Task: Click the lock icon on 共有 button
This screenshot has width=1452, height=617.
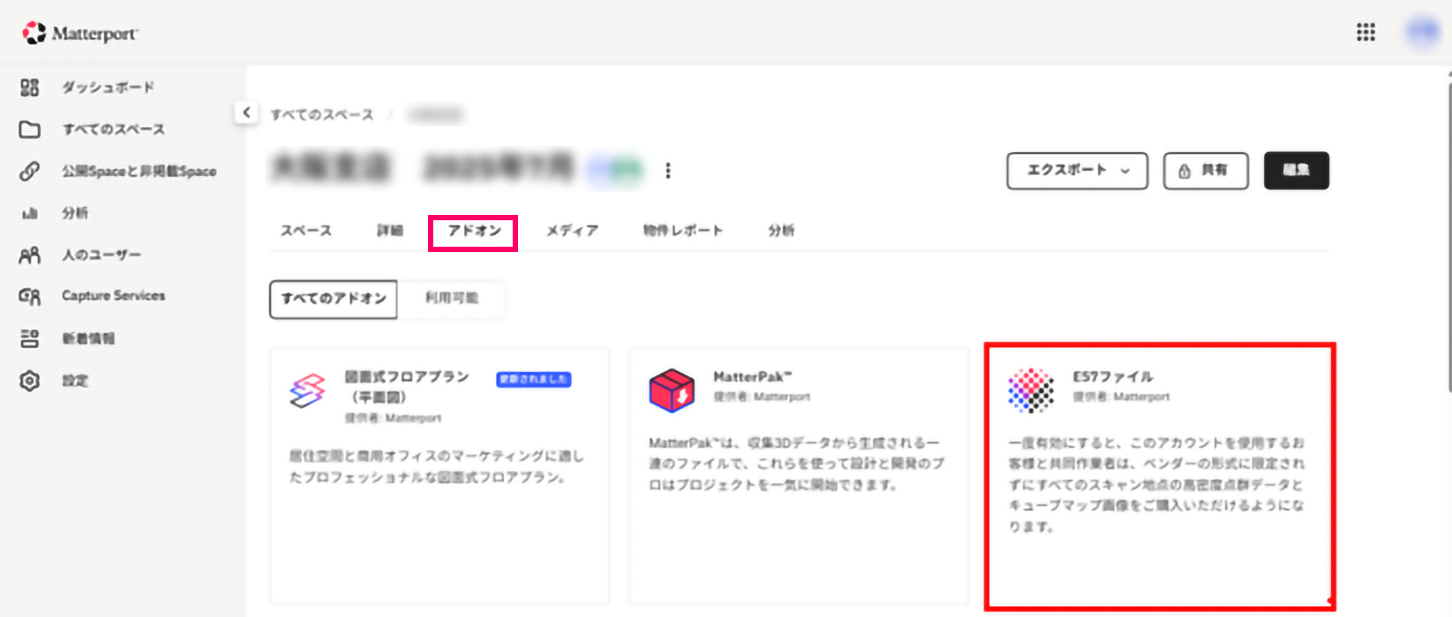Action: [x=1185, y=171]
